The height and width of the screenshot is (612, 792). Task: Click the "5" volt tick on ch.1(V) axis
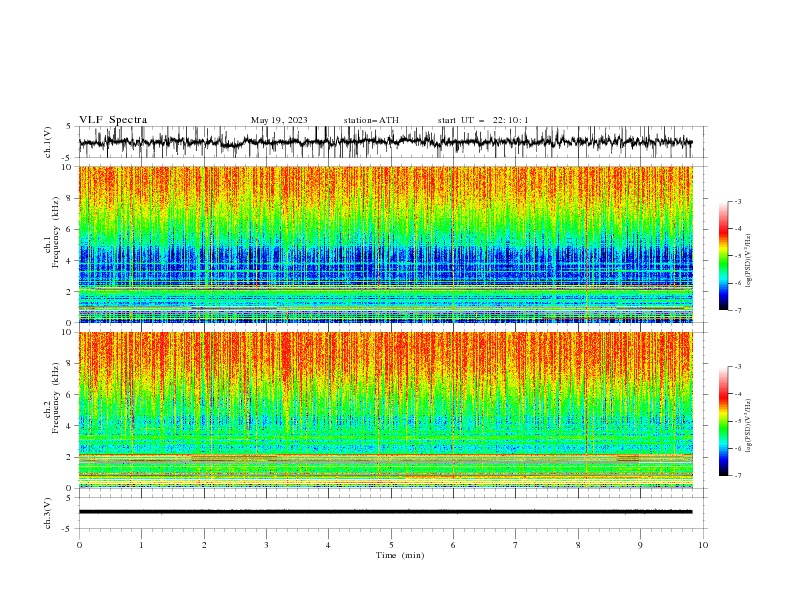(x=69, y=127)
